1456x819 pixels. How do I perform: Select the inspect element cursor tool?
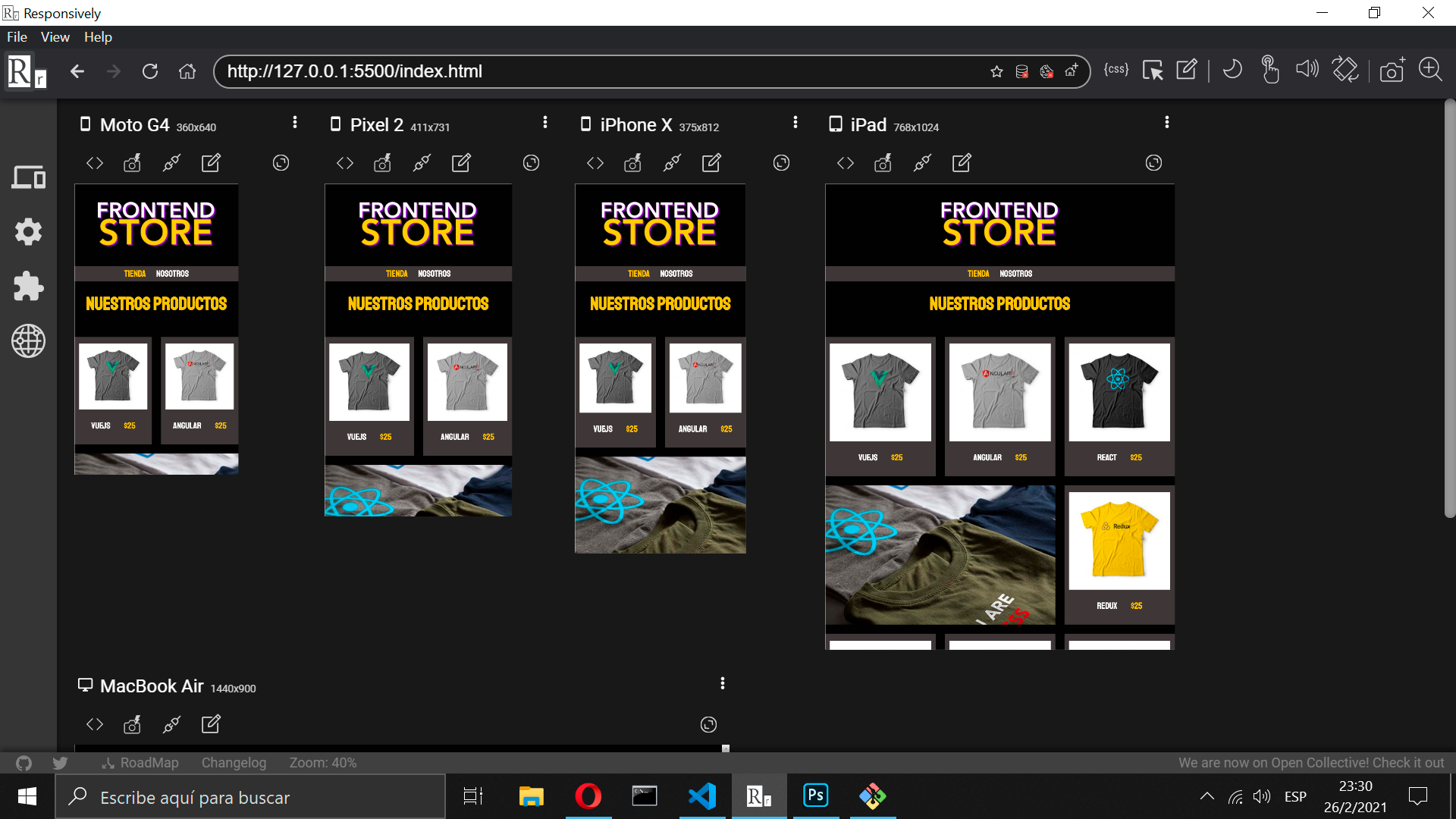coord(1153,70)
